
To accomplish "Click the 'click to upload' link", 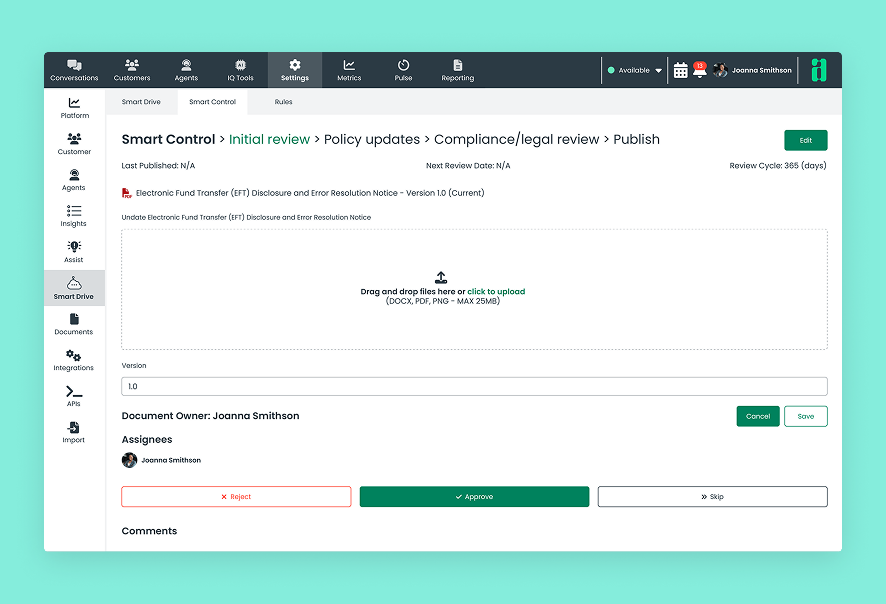I will (x=496, y=292).
